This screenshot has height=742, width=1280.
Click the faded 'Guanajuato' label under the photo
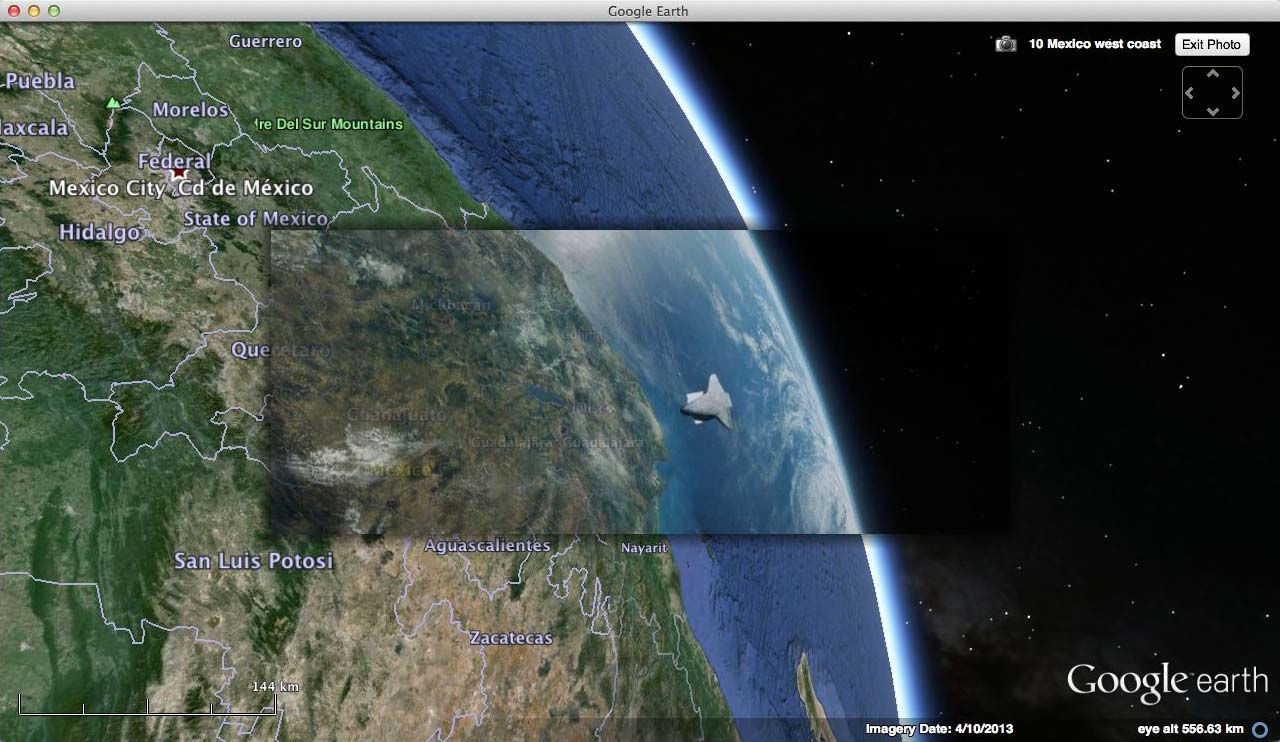click(x=397, y=414)
